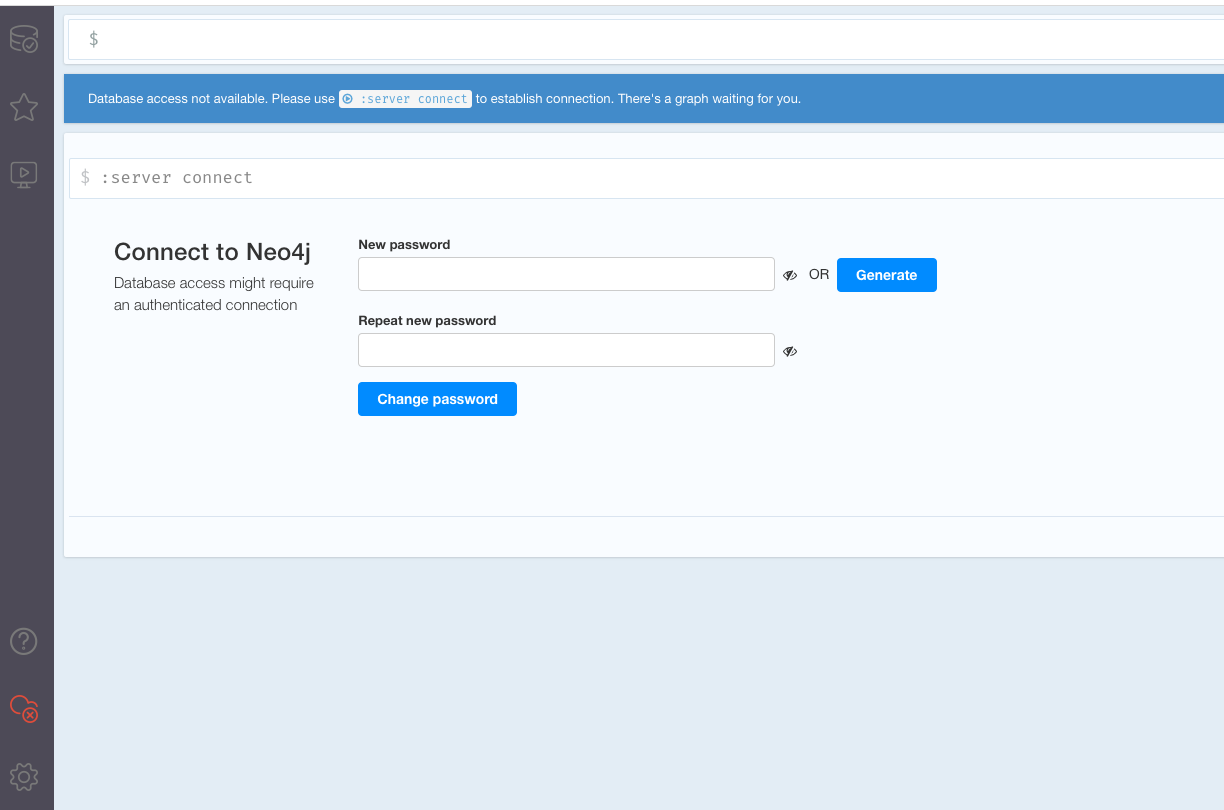Screen dimensions: 1224x810
Task: Toggle visibility of Repeat new password field
Action: [790, 351]
